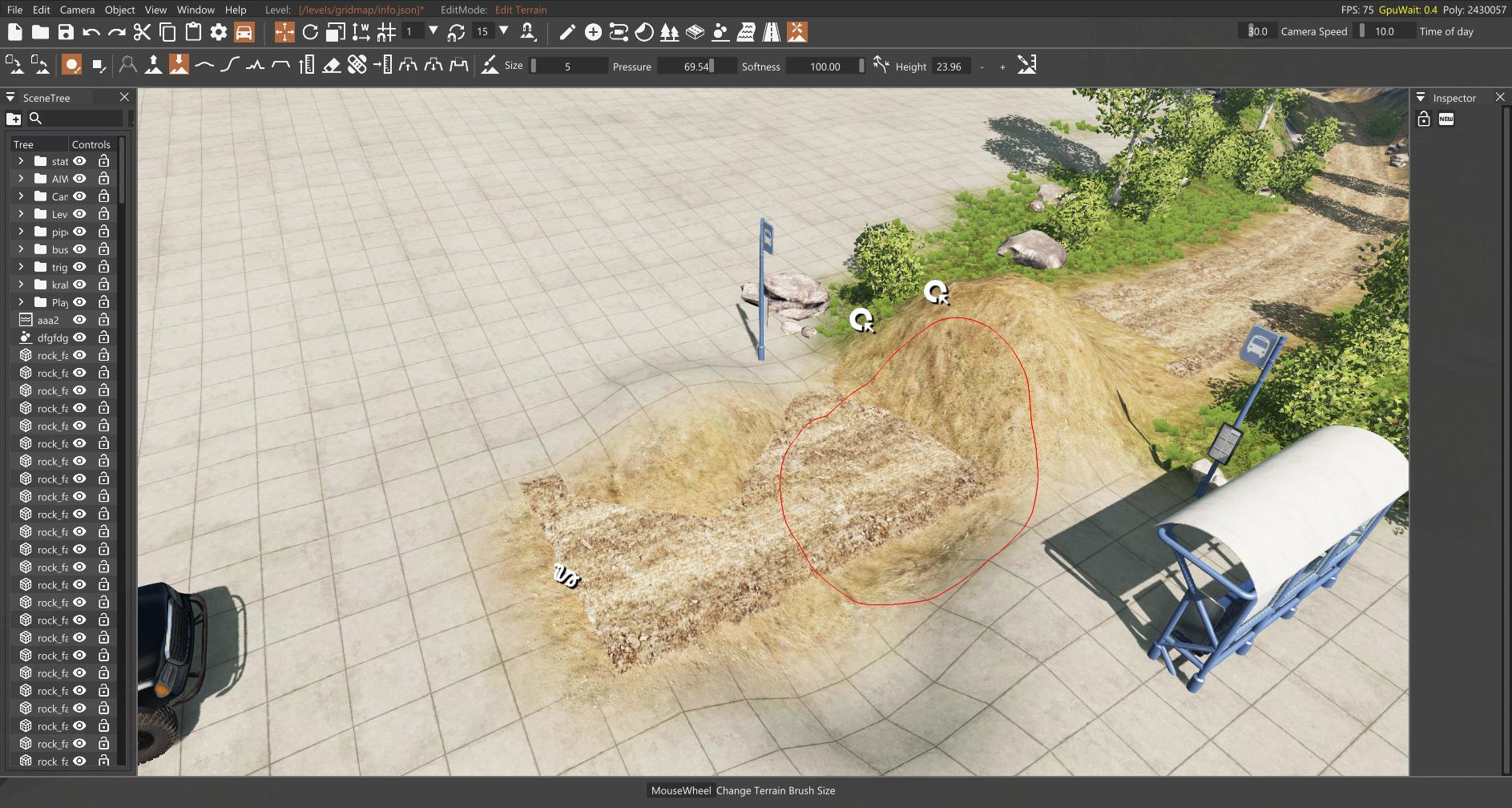The width and height of the screenshot is (1512, 808).
Task: Undo the last terrain edit
Action: click(x=91, y=32)
